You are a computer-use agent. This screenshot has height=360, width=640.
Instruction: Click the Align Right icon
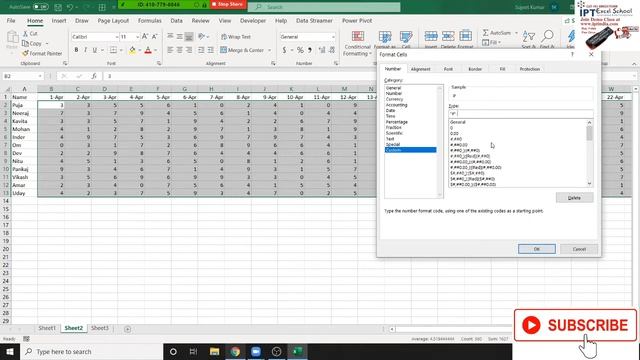click(x=189, y=50)
